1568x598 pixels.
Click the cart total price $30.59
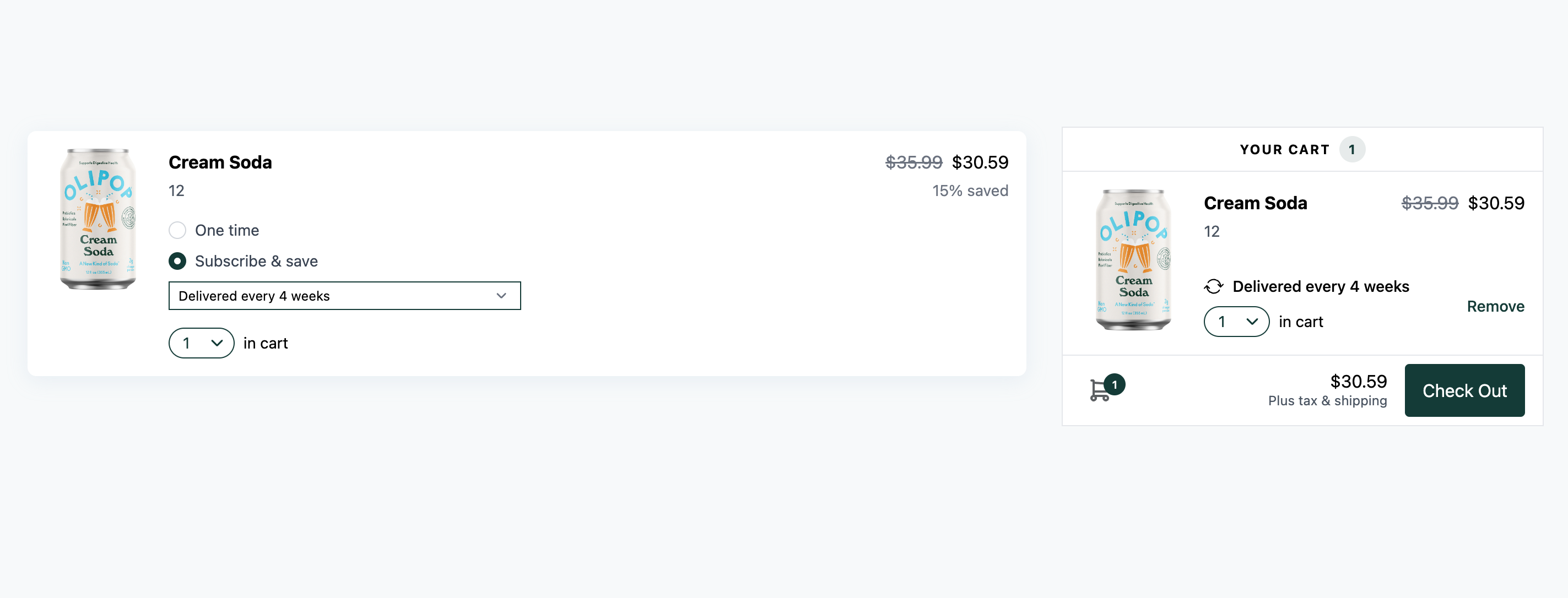(1358, 382)
